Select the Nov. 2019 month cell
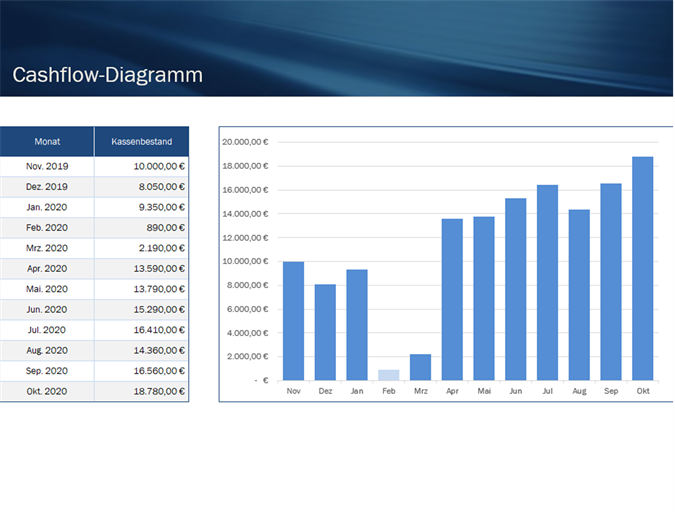This screenshot has width=675, height=520. coord(47,166)
